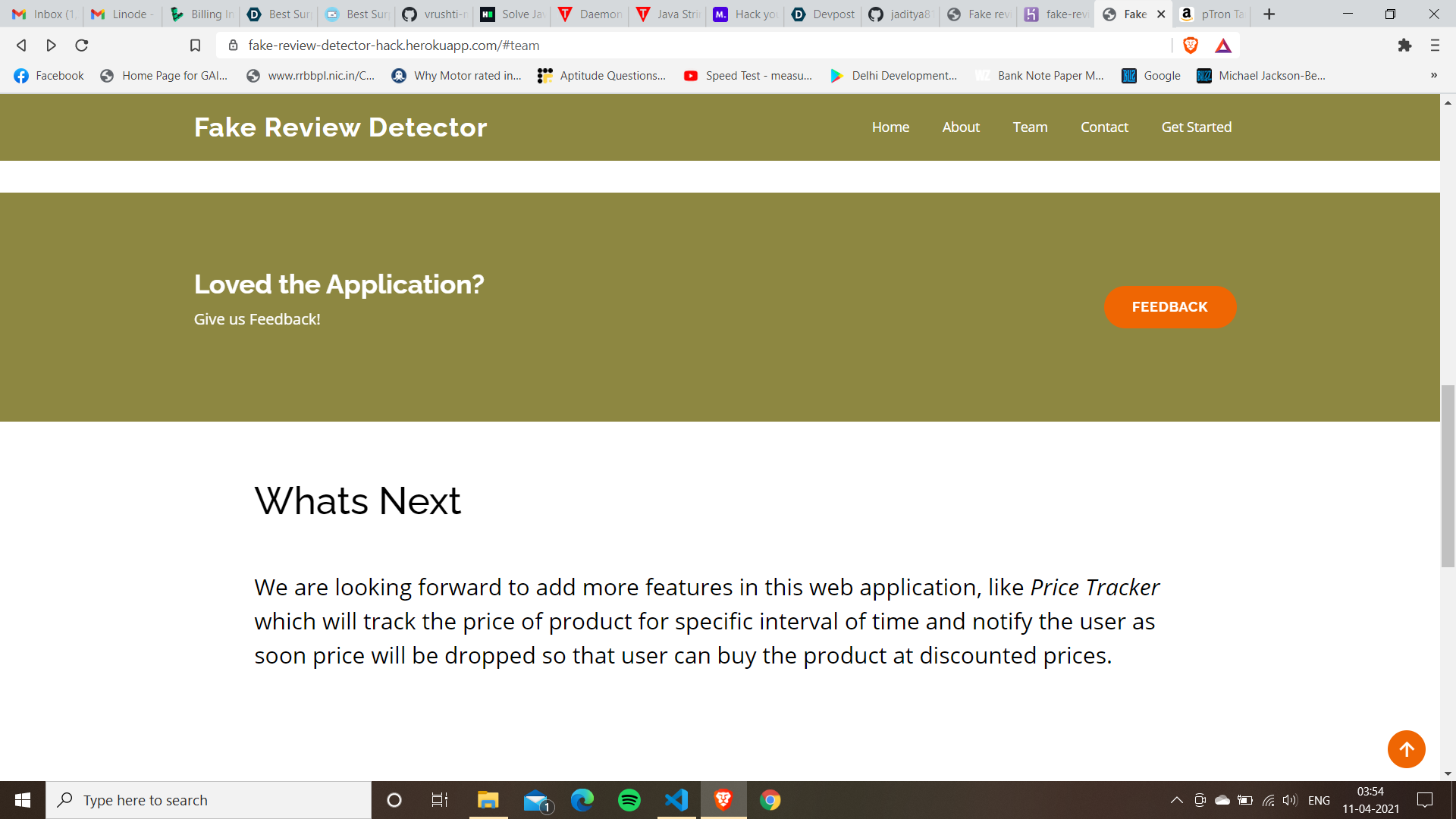The width and height of the screenshot is (1456, 819).
Task: Expand hidden bookmarks overflow chevron
Action: (1433, 75)
